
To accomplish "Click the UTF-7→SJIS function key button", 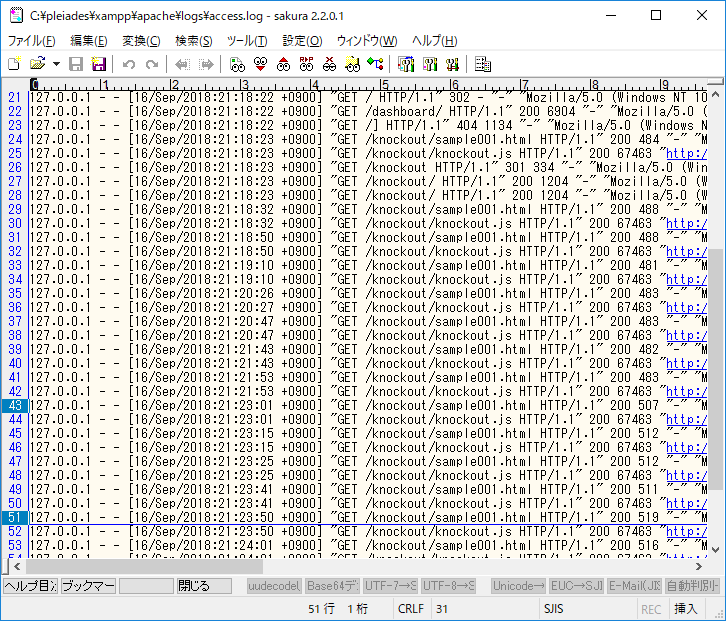I will pos(390,586).
